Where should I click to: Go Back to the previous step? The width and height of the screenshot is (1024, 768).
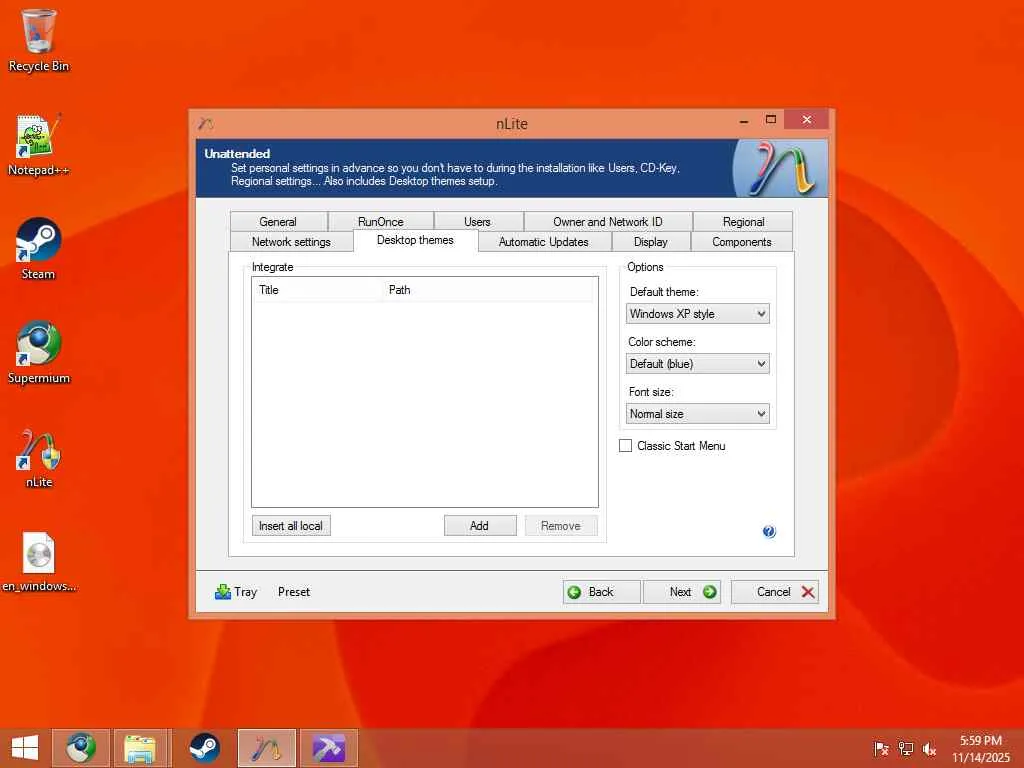pyautogui.click(x=601, y=592)
